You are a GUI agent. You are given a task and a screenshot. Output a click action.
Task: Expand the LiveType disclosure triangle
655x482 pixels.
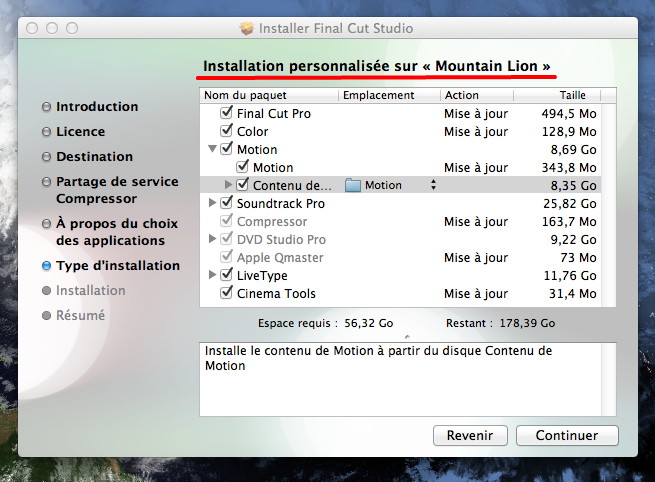(212, 274)
